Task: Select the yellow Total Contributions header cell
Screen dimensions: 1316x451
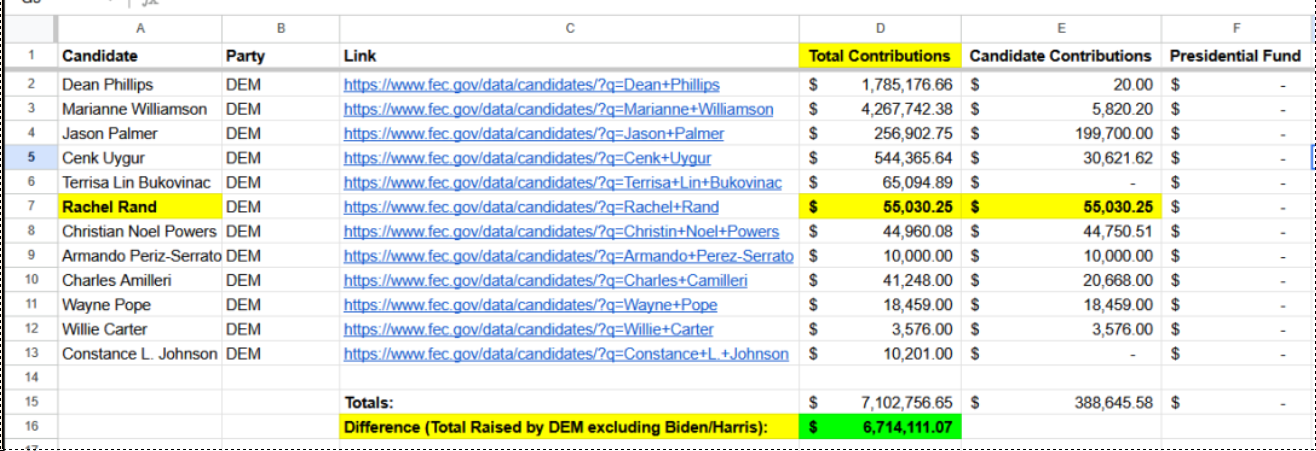Action: pyautogui.click(x=880, y=56)
